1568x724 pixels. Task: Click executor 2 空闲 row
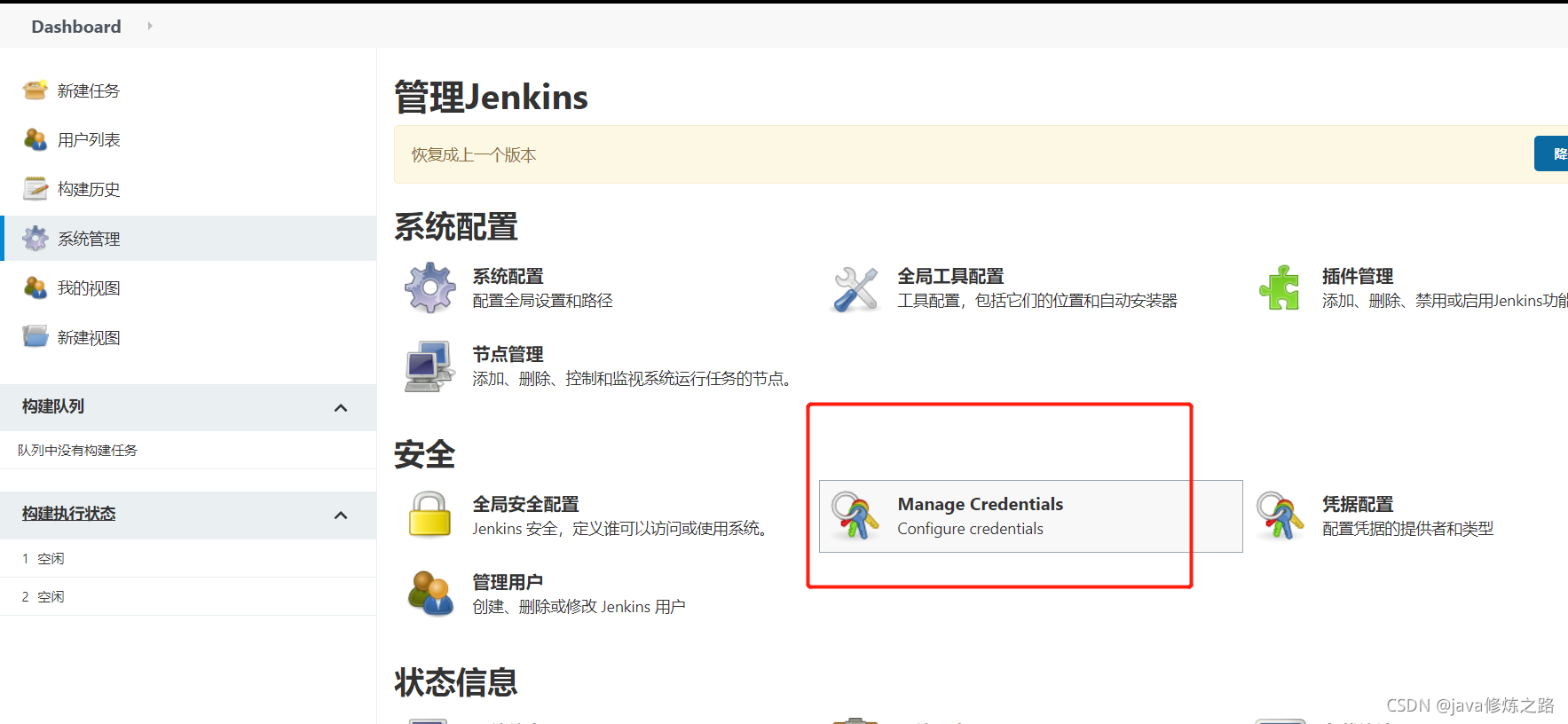pyautogui.click(x=188, y=596)
